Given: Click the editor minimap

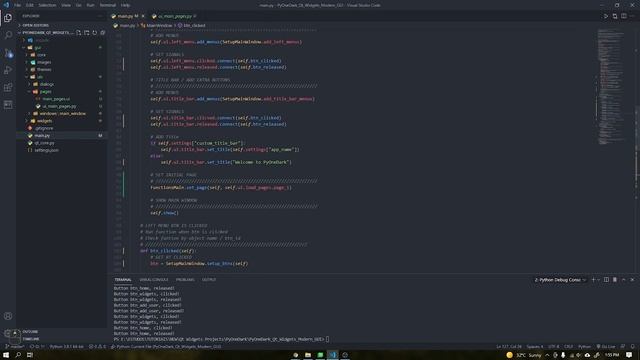Looking at the screenshot, I should 611,87.
